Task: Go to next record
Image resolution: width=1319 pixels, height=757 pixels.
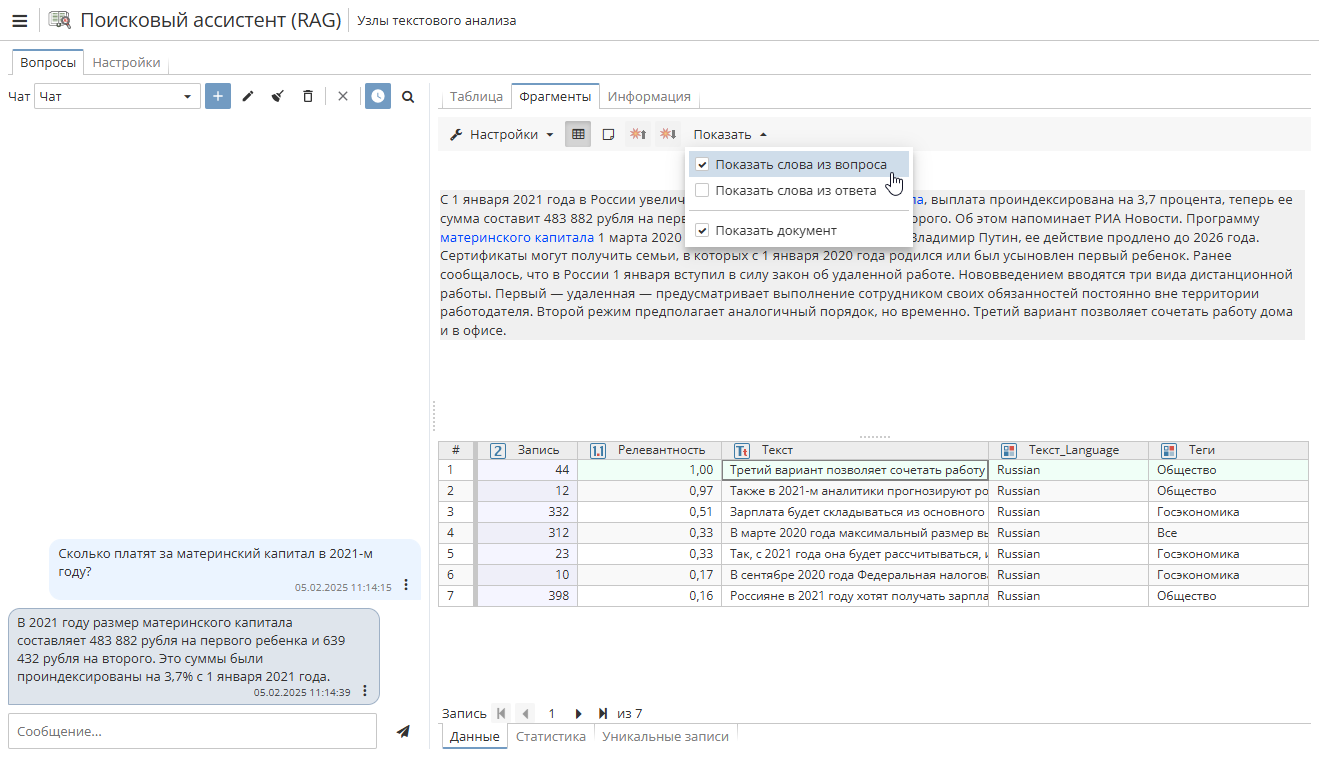Action: click(x=578, y=713)
